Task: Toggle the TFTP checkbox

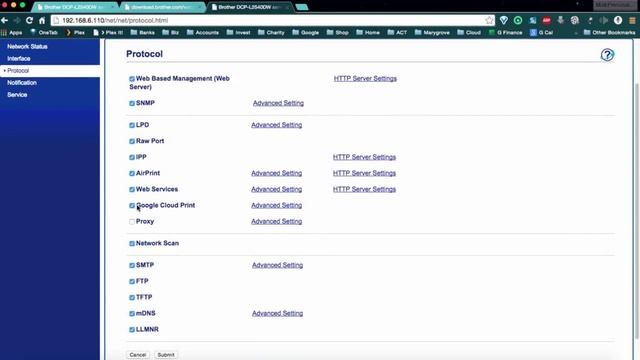Action: pyautogui.click(x=132, y=298)
